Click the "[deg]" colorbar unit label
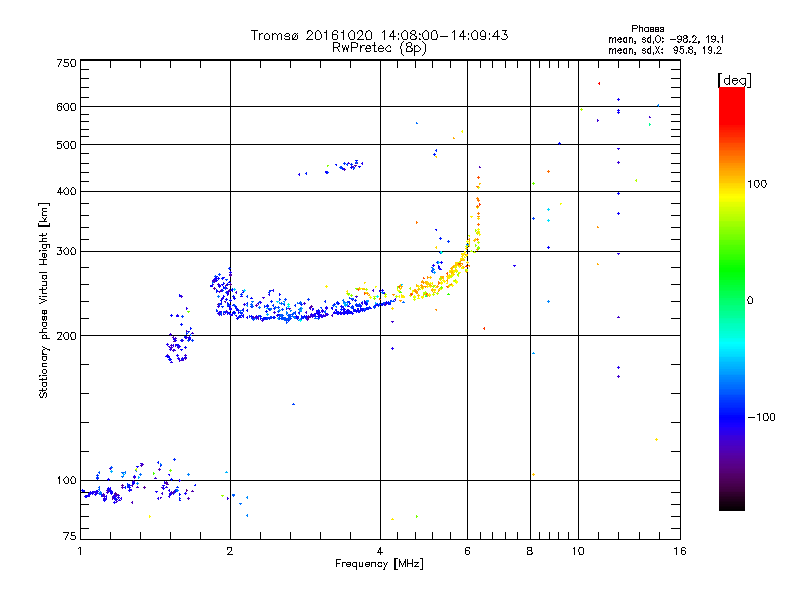Screen dimensions: 800x600 (734, 80)
